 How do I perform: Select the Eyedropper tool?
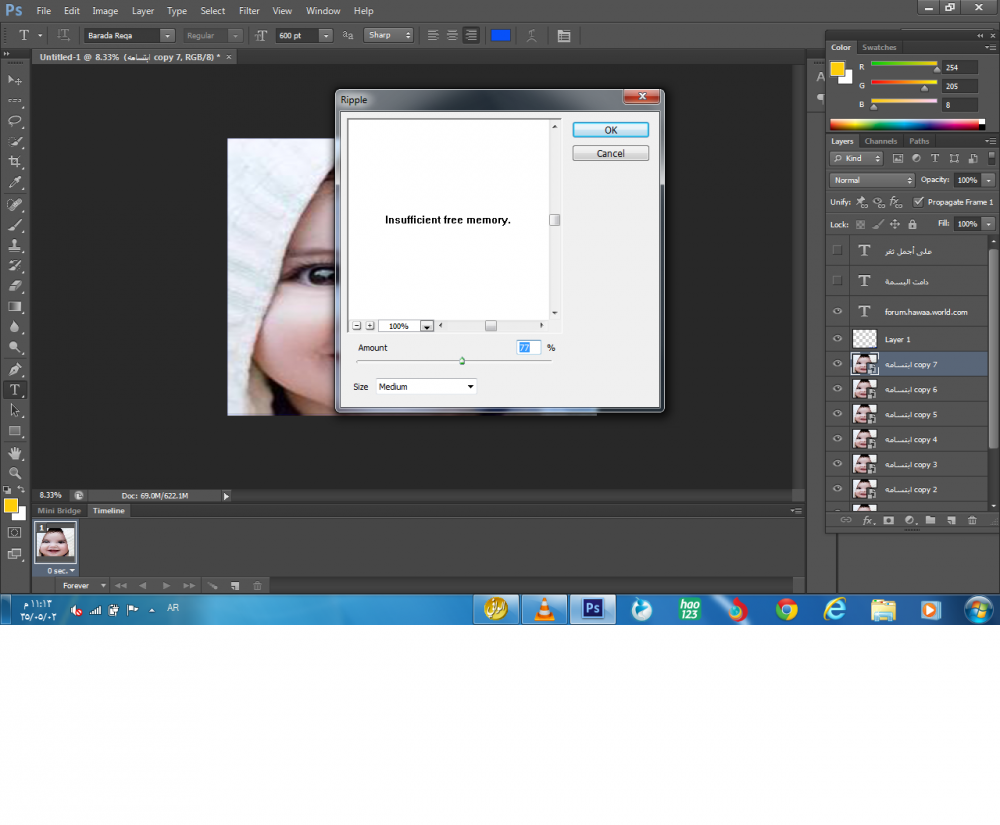pyautogui.click(x=15, y=183)
